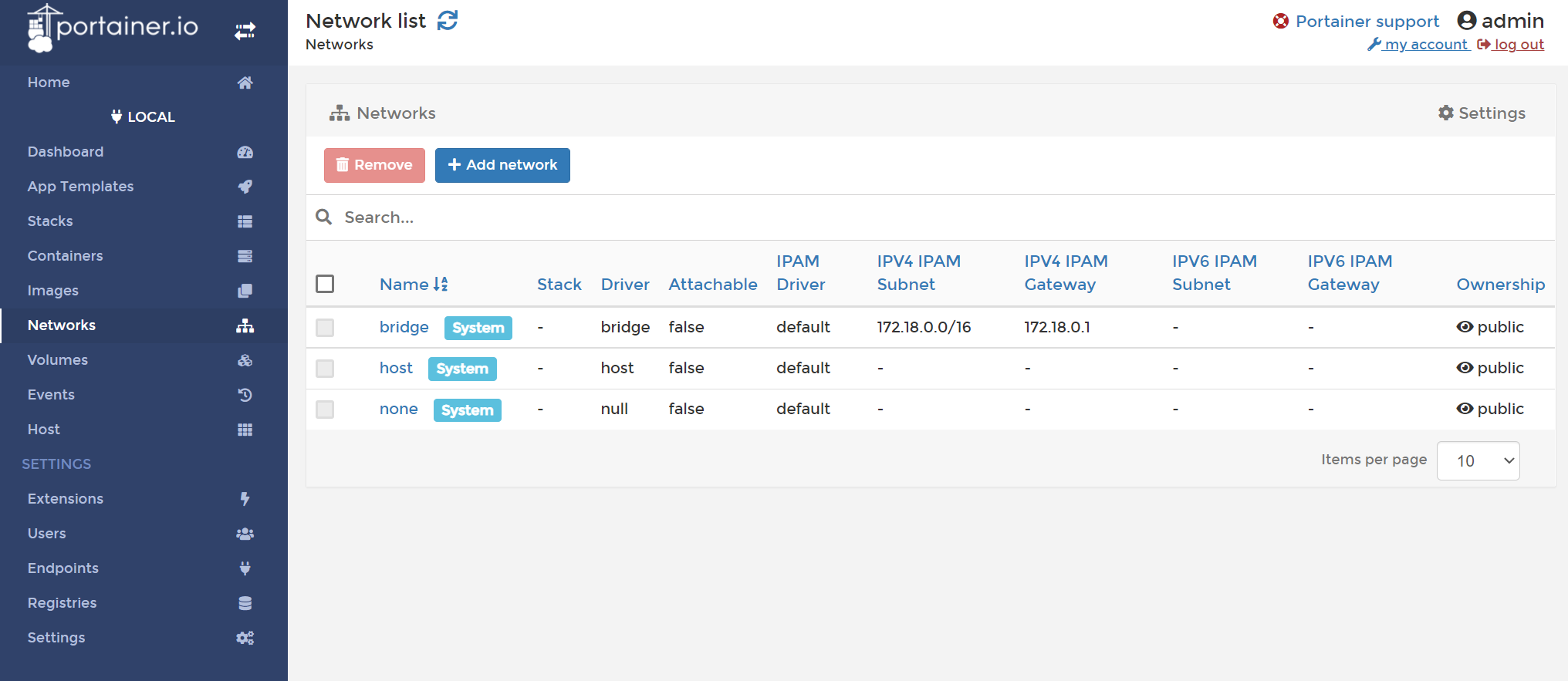Sort by the Ownership column header
Viewport: 1568px width, 681px height.
click(x=1500, y=284)
